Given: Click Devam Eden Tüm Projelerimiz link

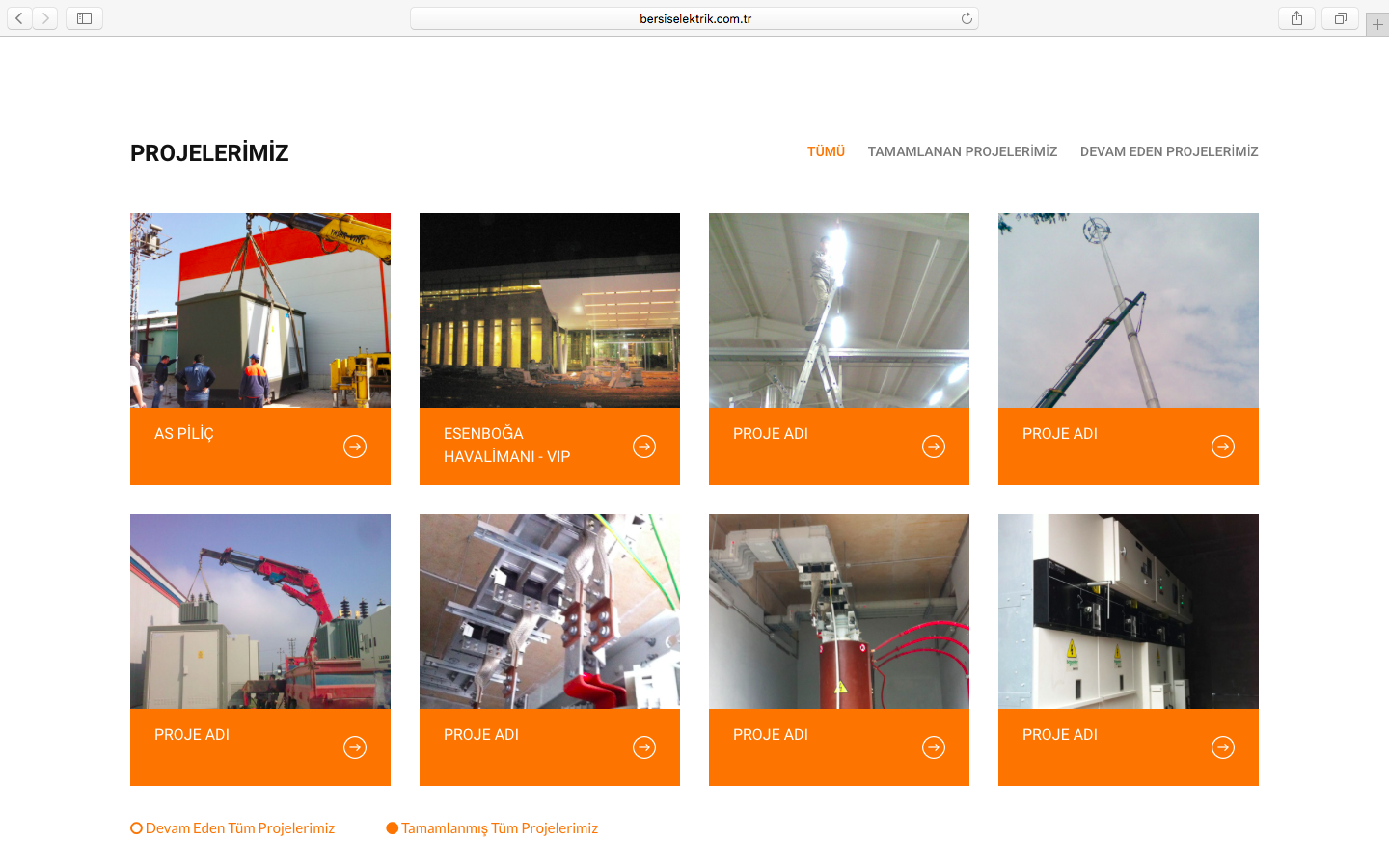Looking at the screenshot, I should (240, 828).
